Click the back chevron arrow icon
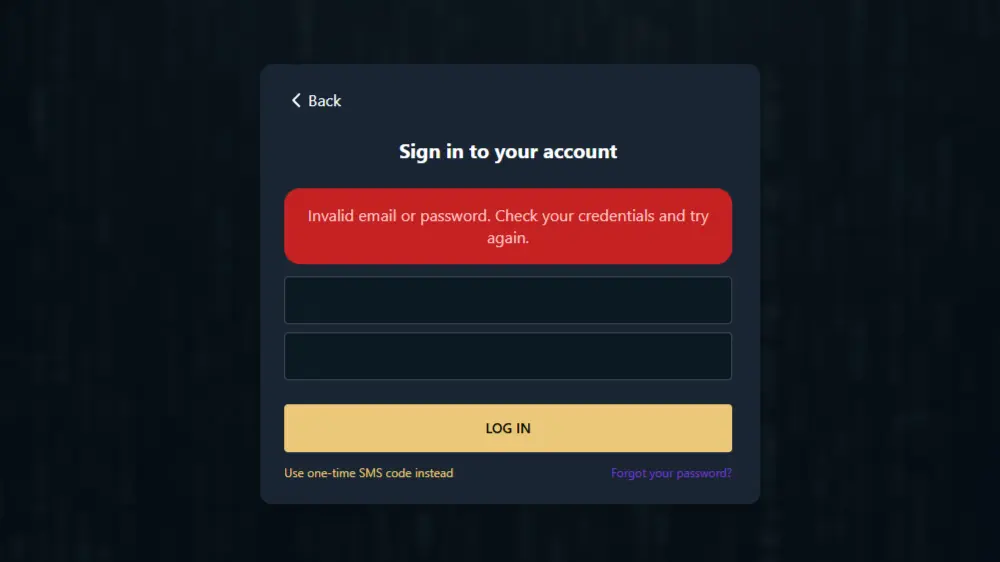The width and height of the screenshot is (1000, 562). tap(296, 100)
